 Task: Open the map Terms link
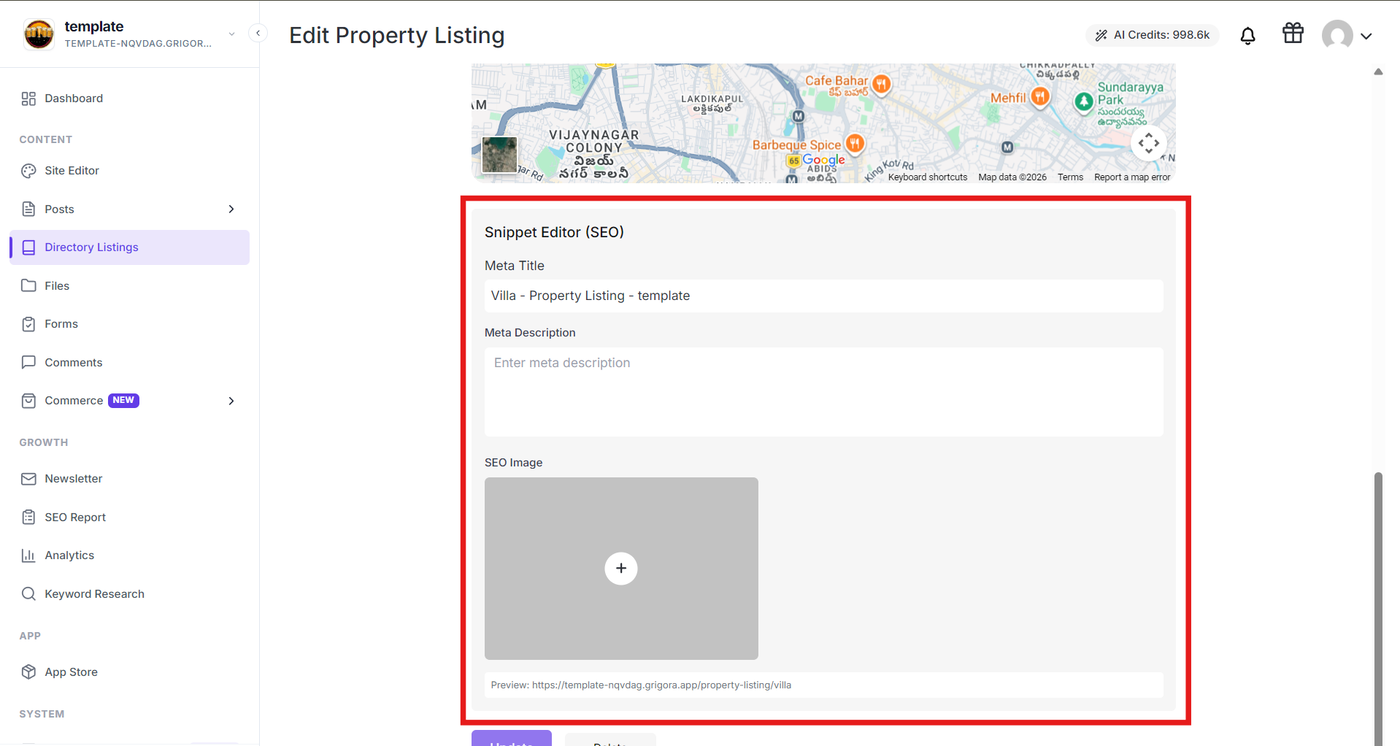(x=1070, y=177)
